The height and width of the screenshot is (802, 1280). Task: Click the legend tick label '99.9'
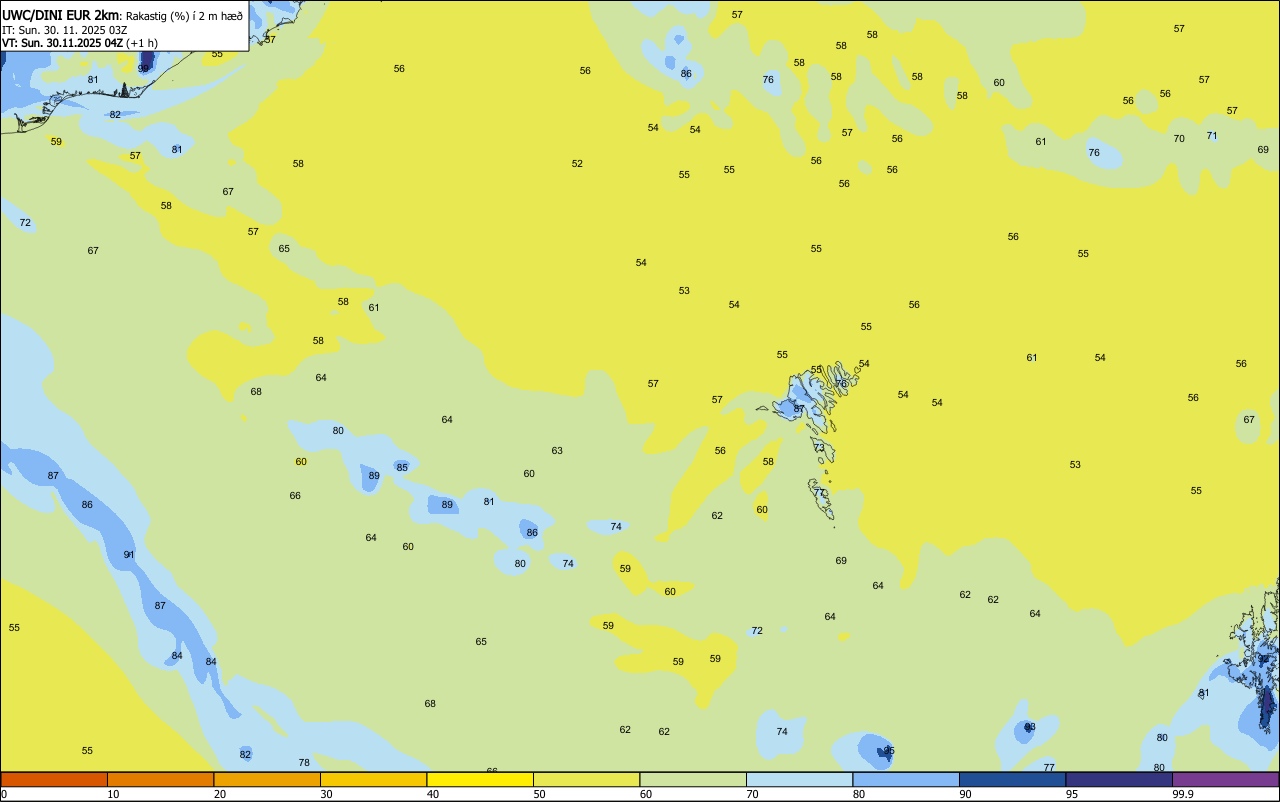pos(1184,794)
